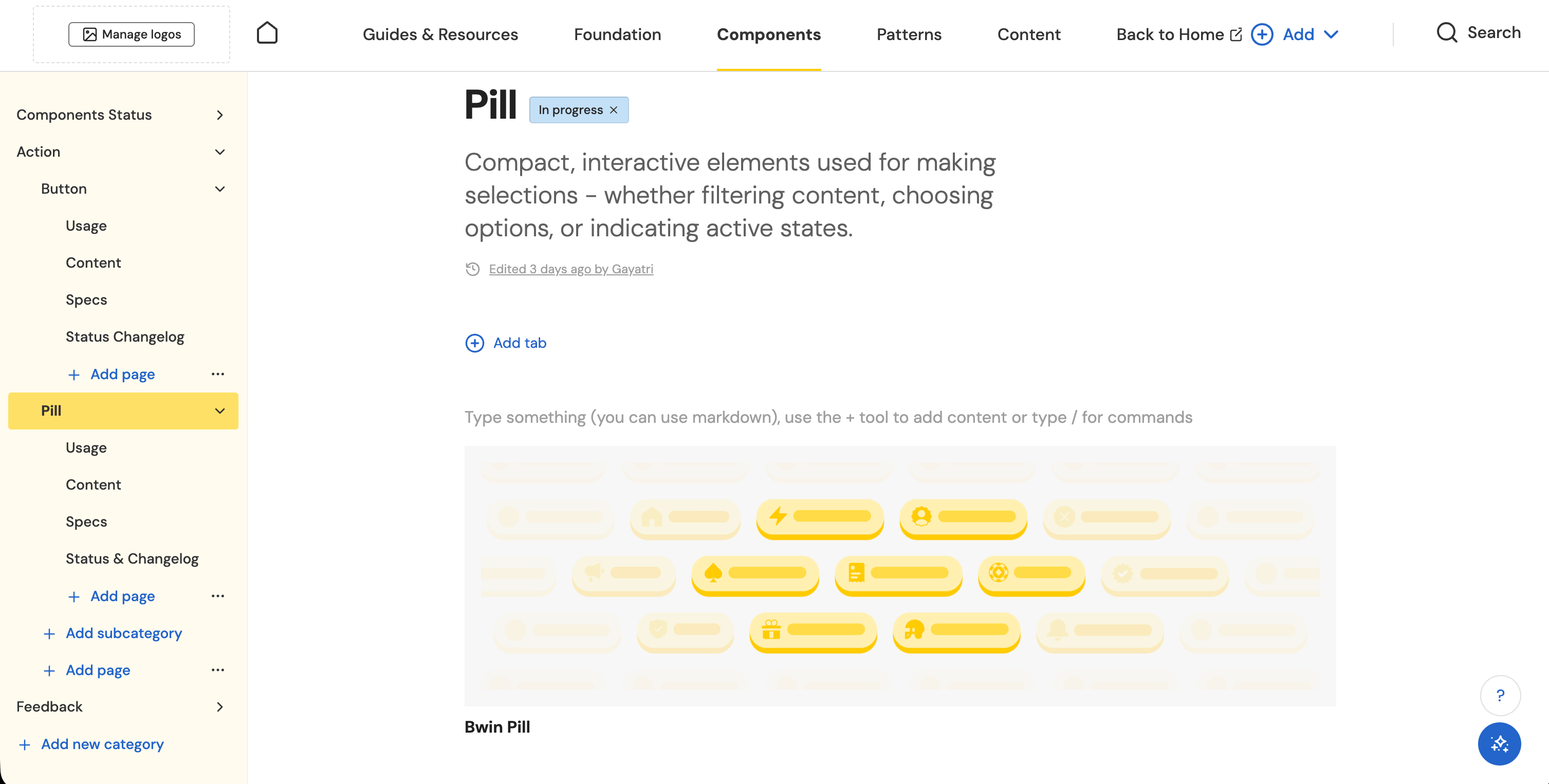This screenshot has height=784, width=1549.
Task: Collapse the Action category
Action: click(220, 152)
